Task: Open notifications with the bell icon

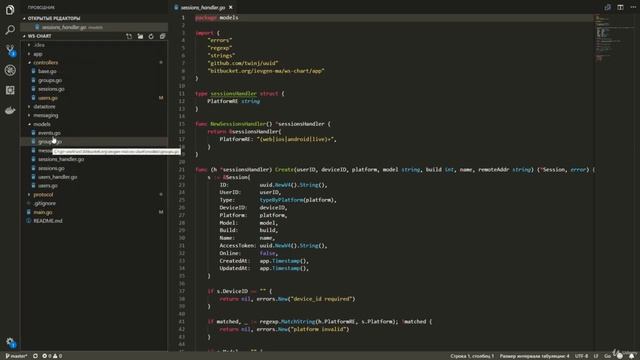Action: point(631,356)
